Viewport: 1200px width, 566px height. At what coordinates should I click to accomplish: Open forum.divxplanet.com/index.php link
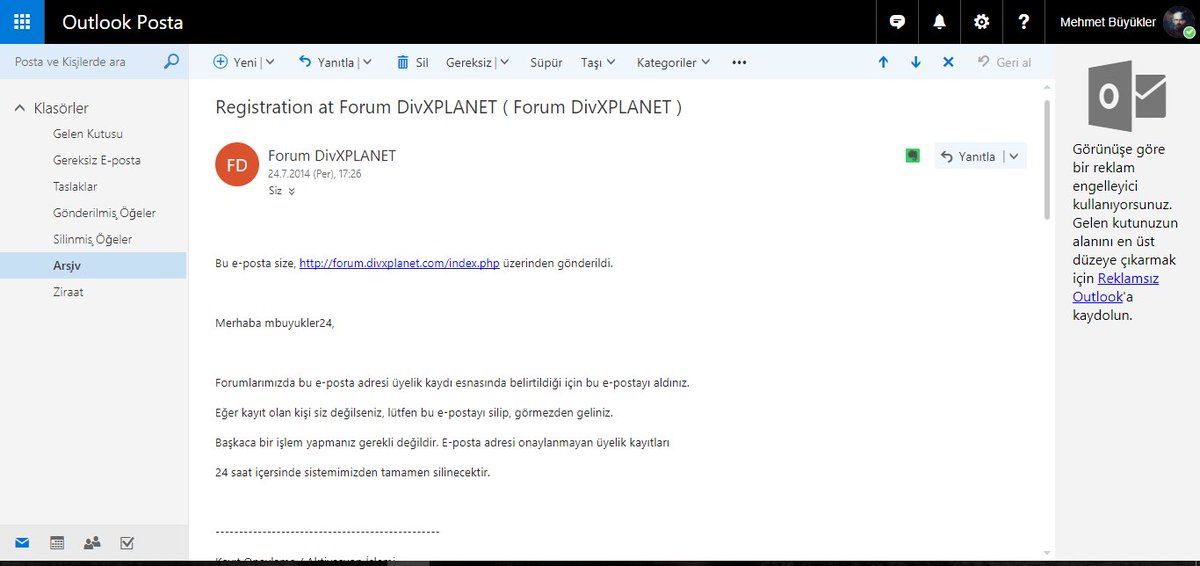[x=399, y=264]
